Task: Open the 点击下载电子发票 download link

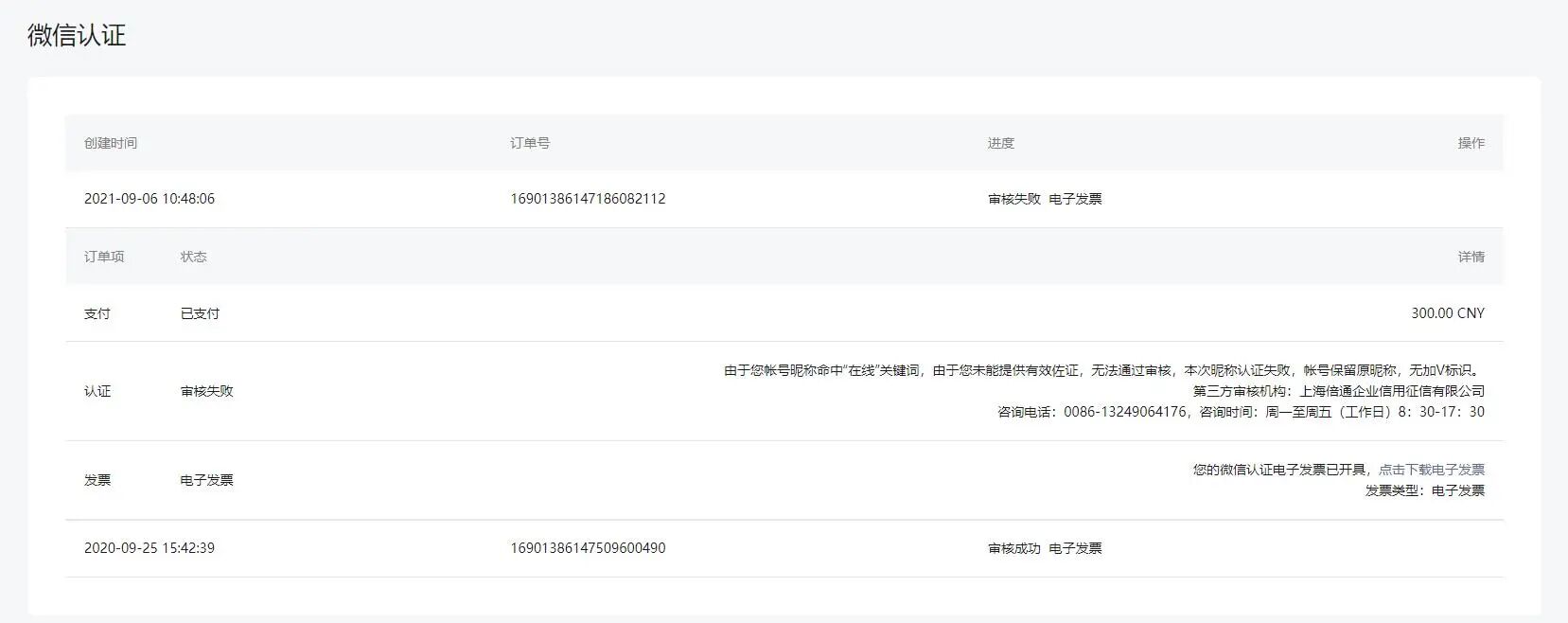Action: click(x=1431, y=470)
